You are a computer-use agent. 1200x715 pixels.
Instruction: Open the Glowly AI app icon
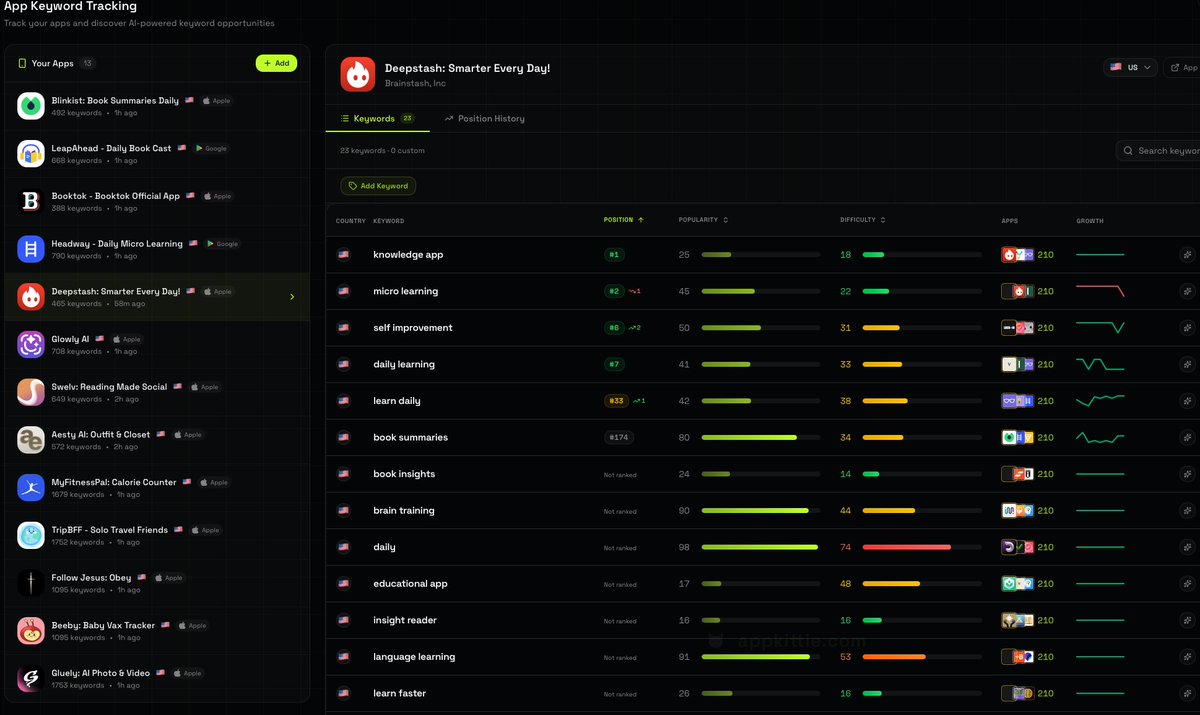(31, 345)
